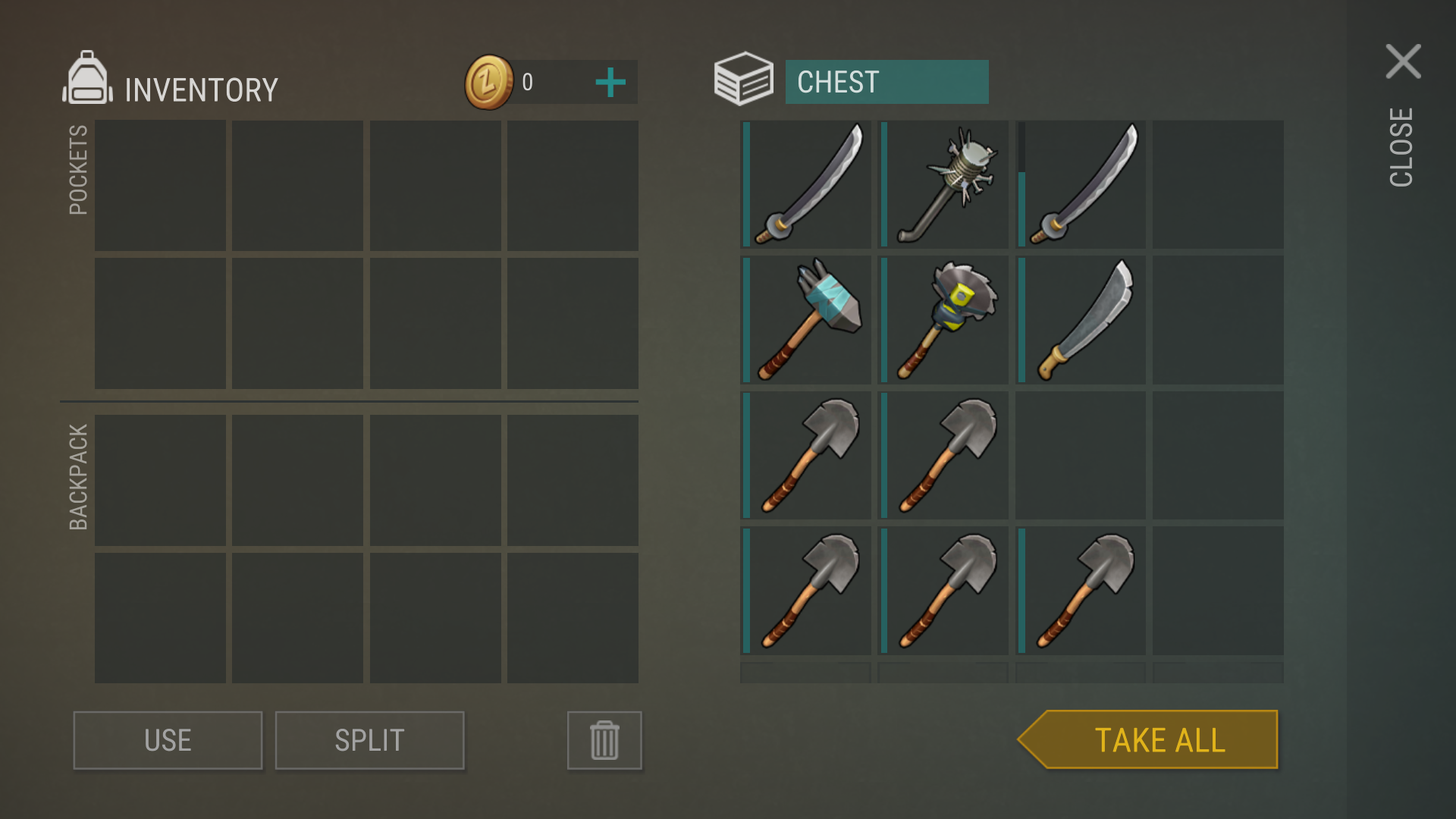1456x819 pixels.
Task: Select the first katana in the chest
Action: tap(805, 184)
